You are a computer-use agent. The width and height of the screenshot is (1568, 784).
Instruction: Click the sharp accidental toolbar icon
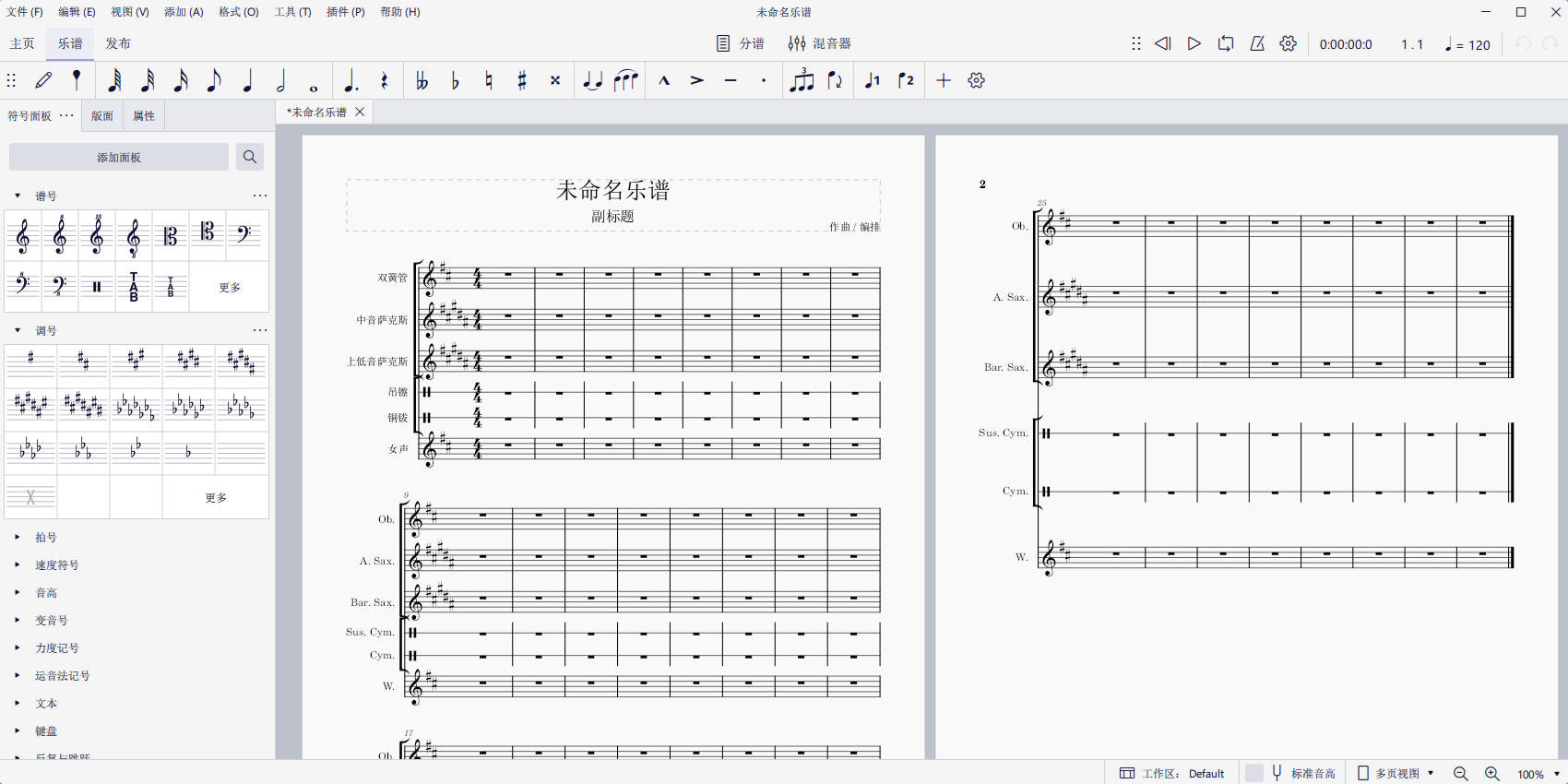pos(522,81)
